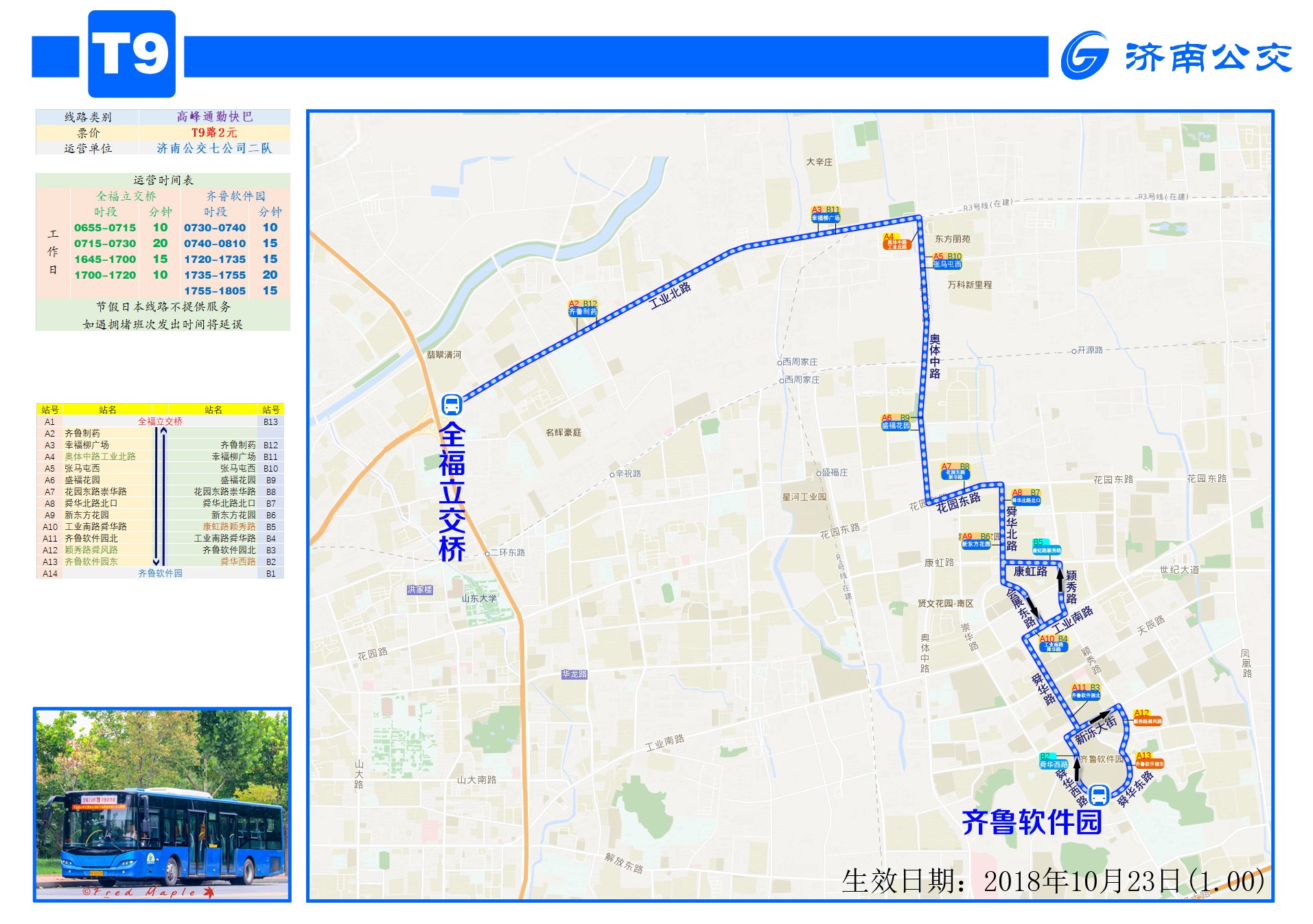This screenshot has height=924, width=1313.
Task: Click the 运营时间表 timetable heading
Action: pyautogui.click(x=163, y=180)
